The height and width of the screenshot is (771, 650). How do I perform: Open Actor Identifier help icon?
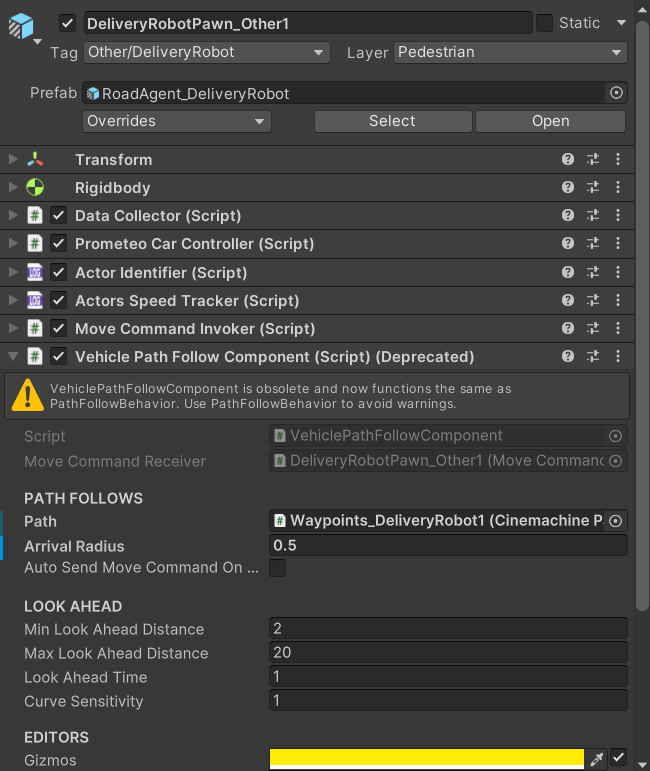coord(568,272)
